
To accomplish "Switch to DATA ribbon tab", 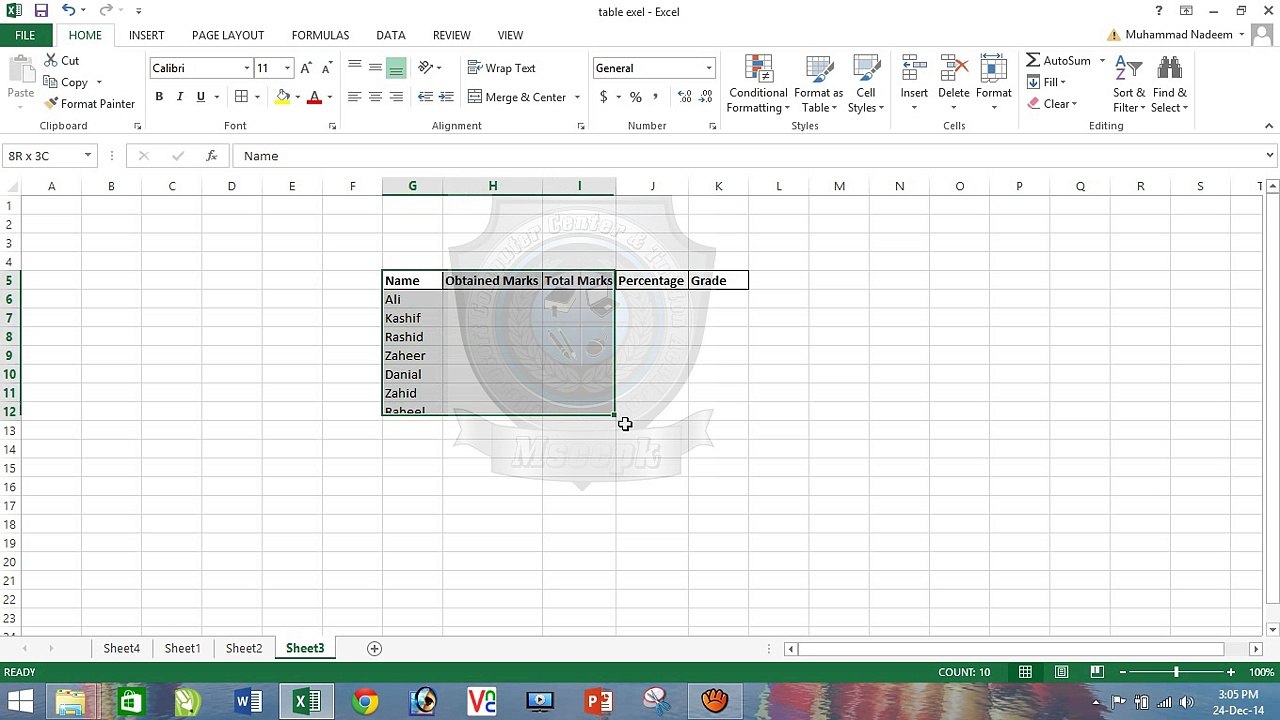I will pos(391,35).
